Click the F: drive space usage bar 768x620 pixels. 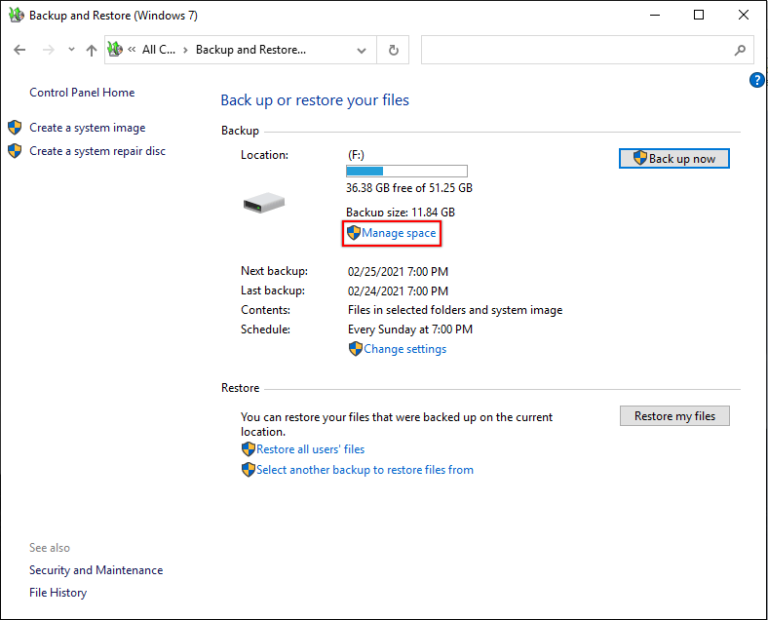click(407, 171)
